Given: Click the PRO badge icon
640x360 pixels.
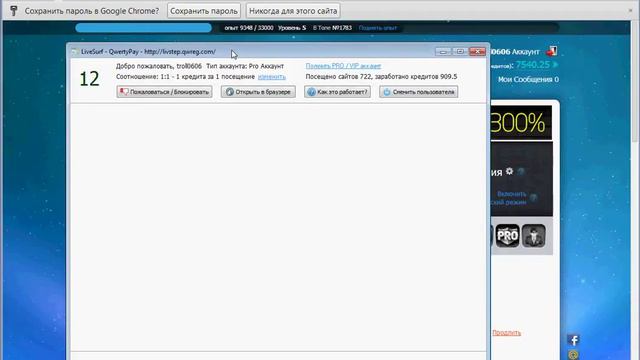Looking at the screenshot, I should coord(507,236).
